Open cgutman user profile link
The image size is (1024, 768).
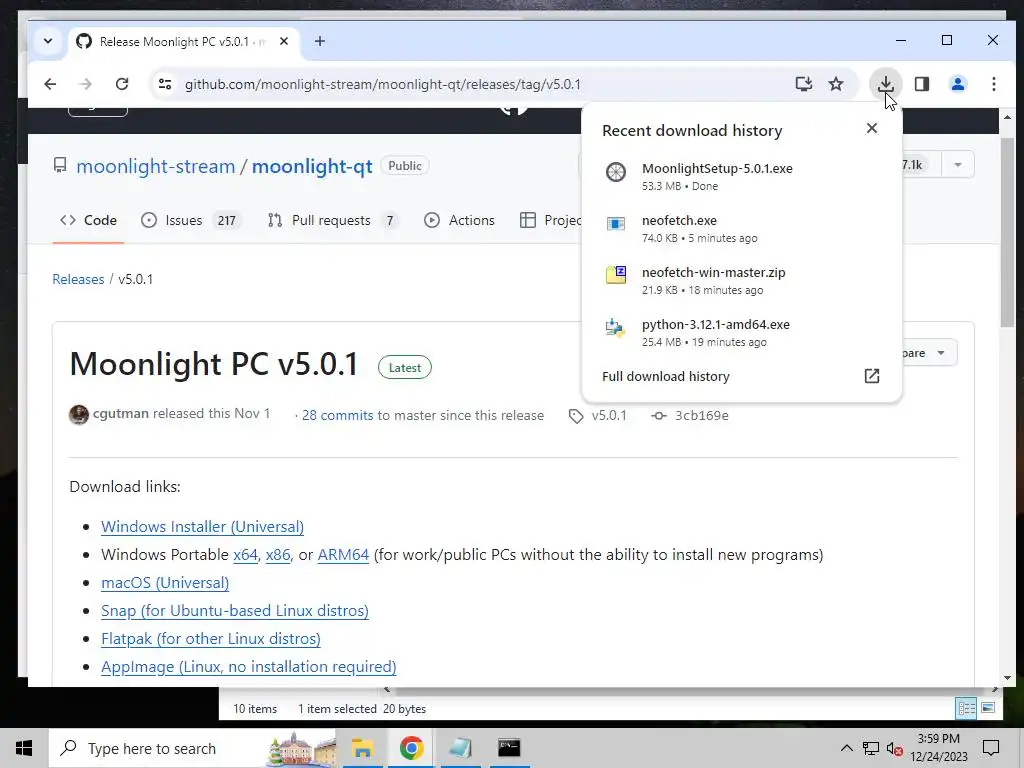[x=121, y=413]
